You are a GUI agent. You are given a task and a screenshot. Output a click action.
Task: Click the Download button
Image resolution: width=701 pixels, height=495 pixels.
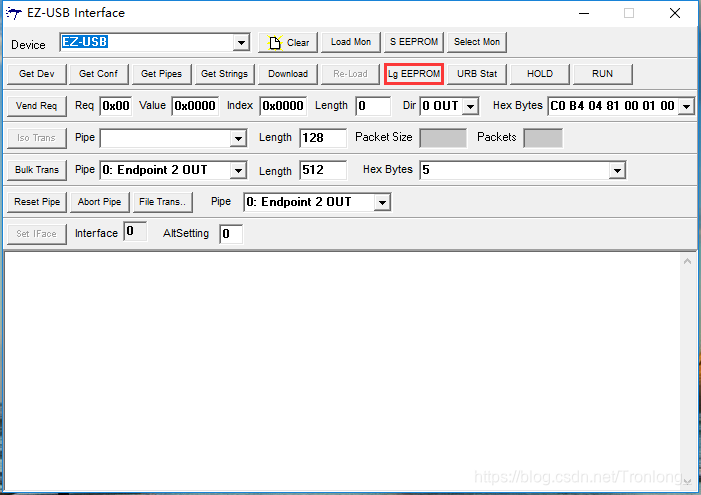288,74
